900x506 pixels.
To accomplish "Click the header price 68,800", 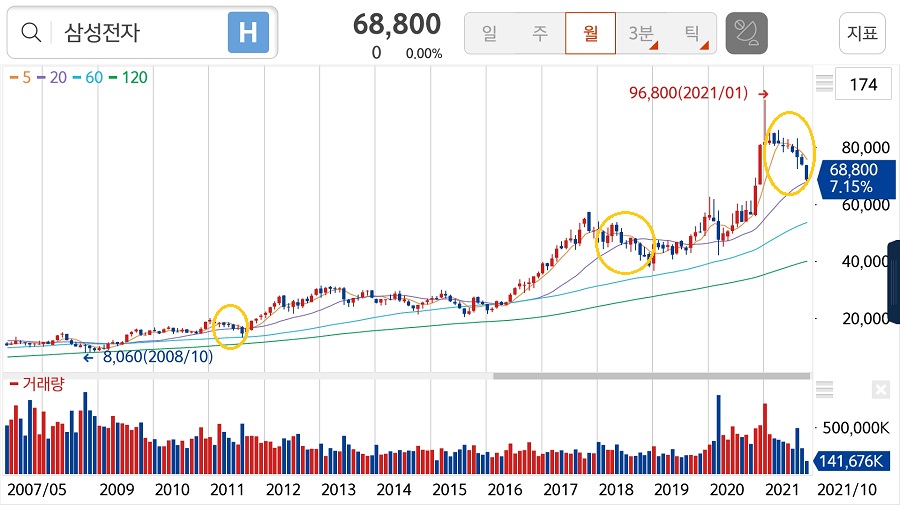I will (x=397, y=24).
